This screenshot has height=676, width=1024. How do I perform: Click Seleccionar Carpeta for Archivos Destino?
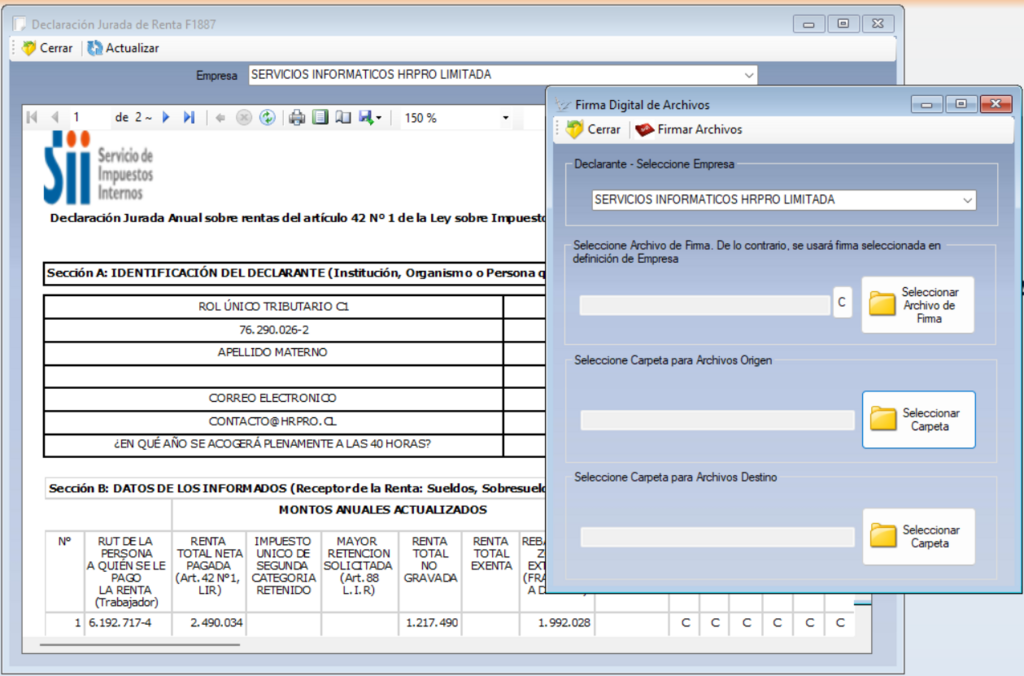(919, 536)
